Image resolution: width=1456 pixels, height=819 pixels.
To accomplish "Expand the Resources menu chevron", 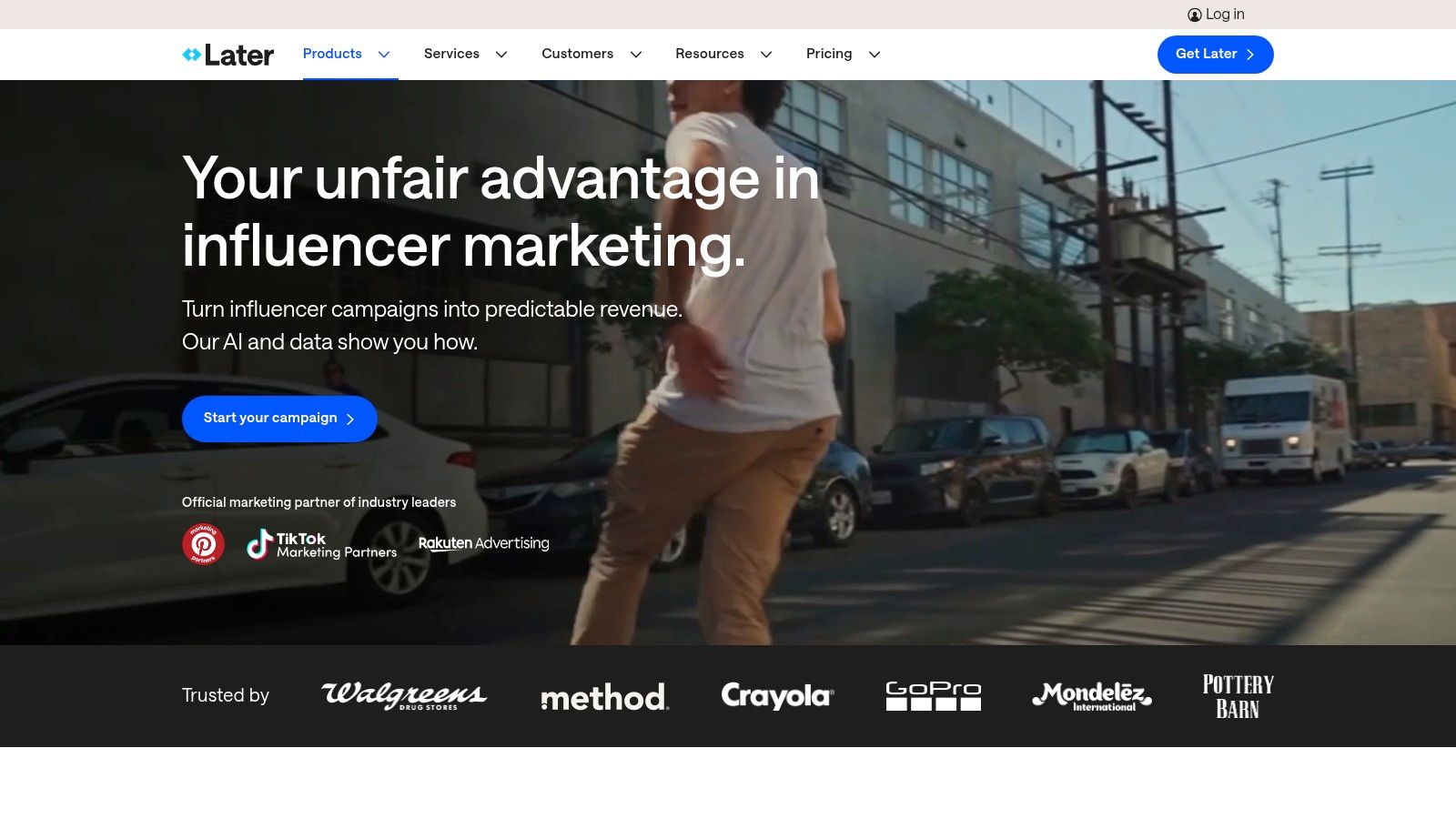I will pyautogui.click(x=766, y=55).
